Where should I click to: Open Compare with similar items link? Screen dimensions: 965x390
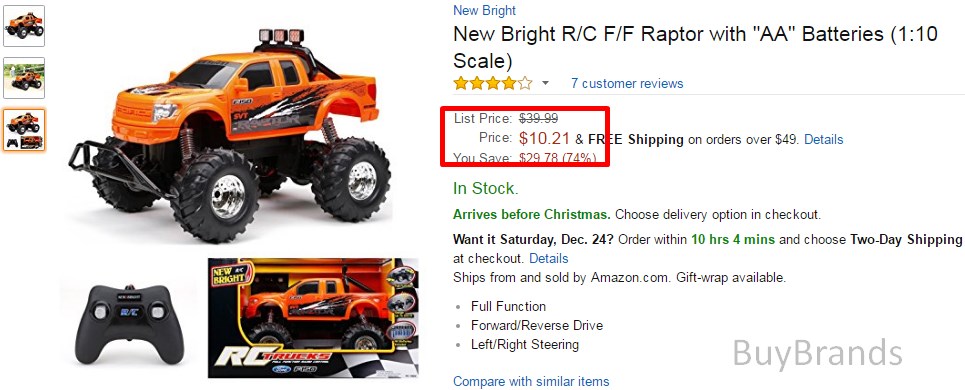coord(531,381)
